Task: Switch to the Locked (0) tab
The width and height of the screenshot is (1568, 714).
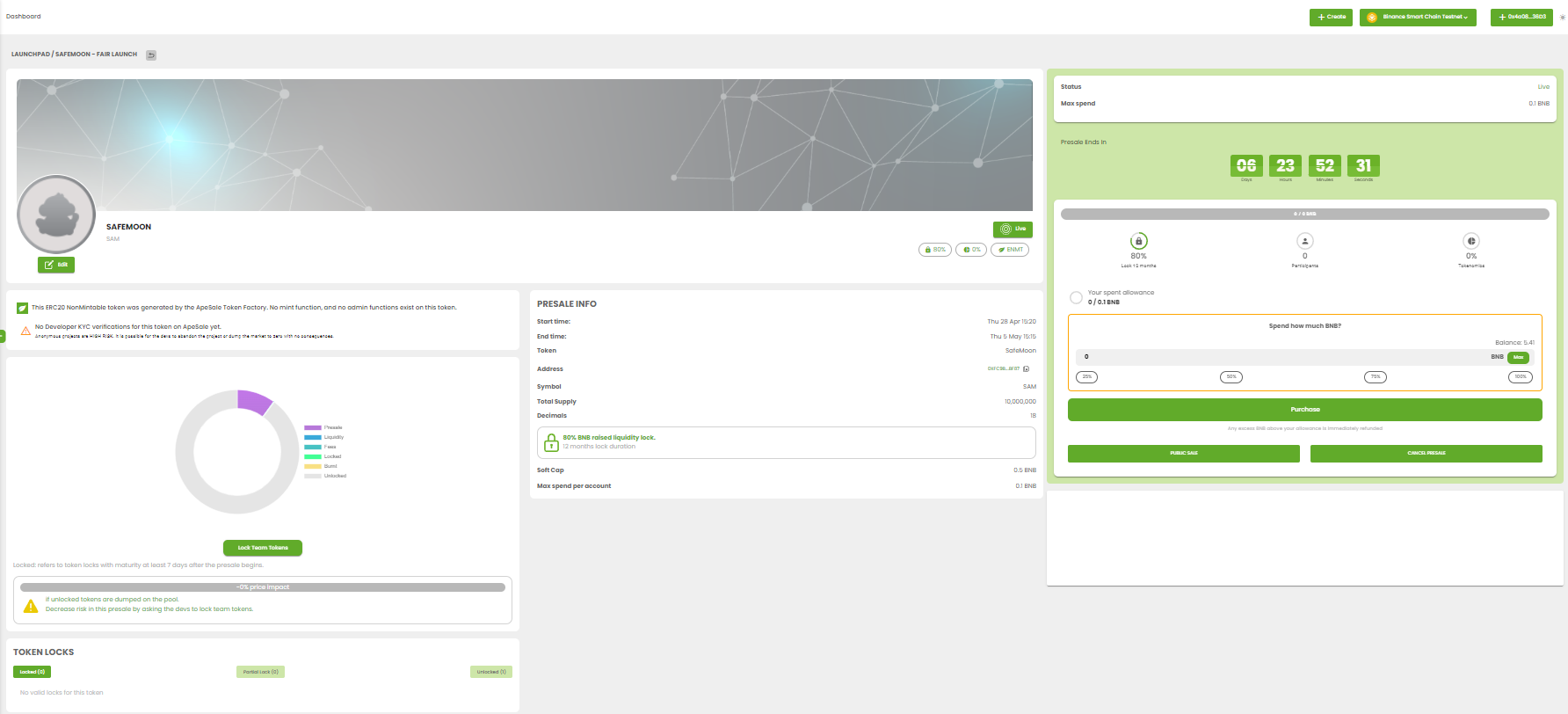Action: point(33,672)
